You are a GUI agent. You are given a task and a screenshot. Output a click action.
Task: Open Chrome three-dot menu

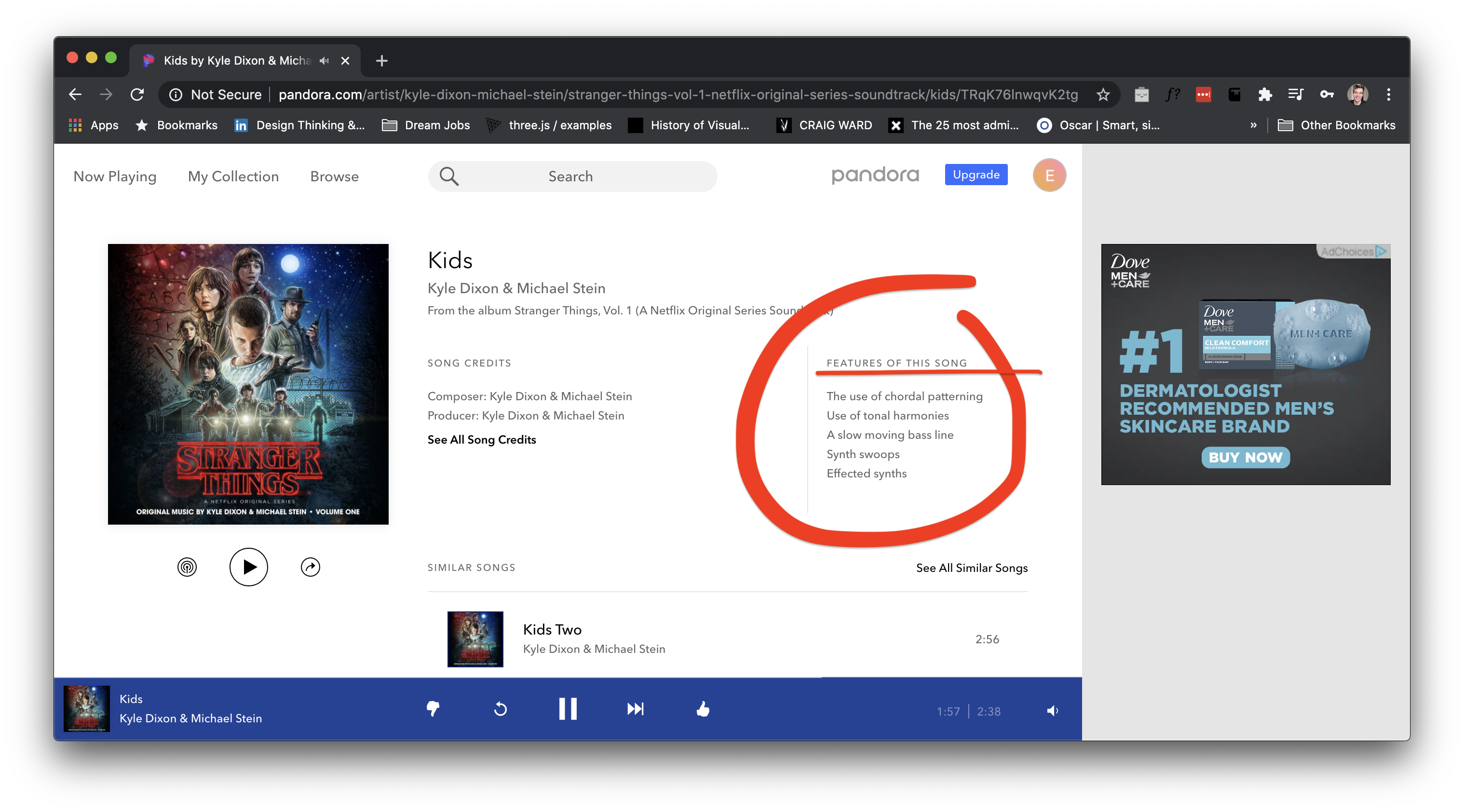click(1388, 95)
